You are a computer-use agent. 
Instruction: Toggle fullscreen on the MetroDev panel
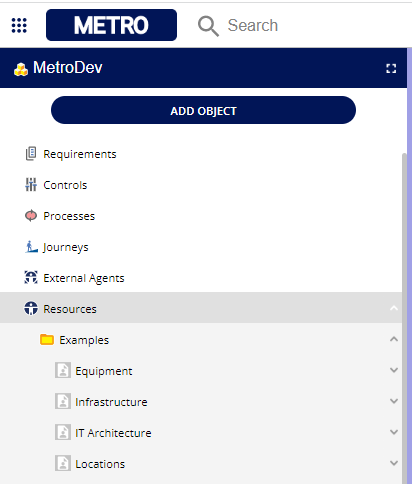coord(391,69)
